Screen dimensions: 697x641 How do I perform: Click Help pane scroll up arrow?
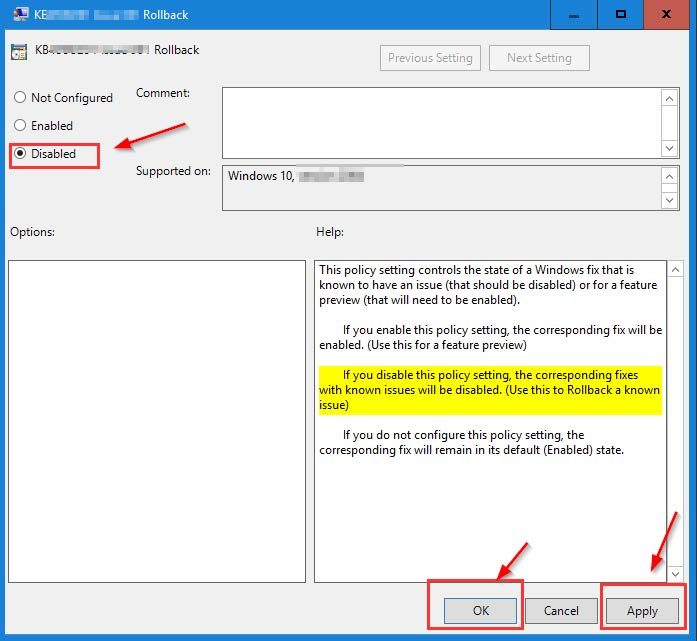(675, 269)
